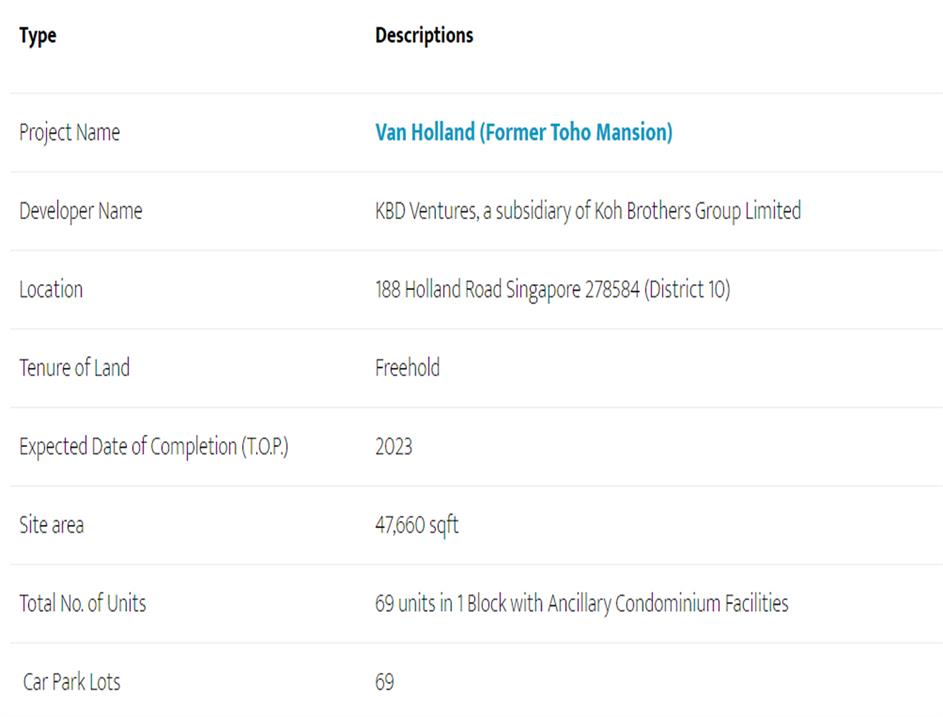Image resolution: width=943 pixels, height=717 pixels.
Task: Click the 2023 completion year value
Action: point(393,446)
